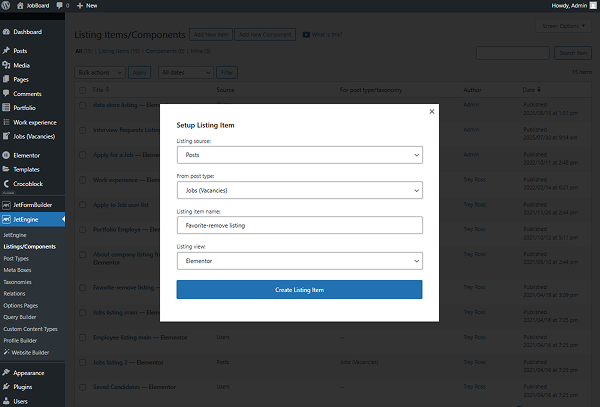Image resolution: width=600 pixels, height=407 pixels.
Task: Open Custom Content Types submenu item
Action: point(30,329)
